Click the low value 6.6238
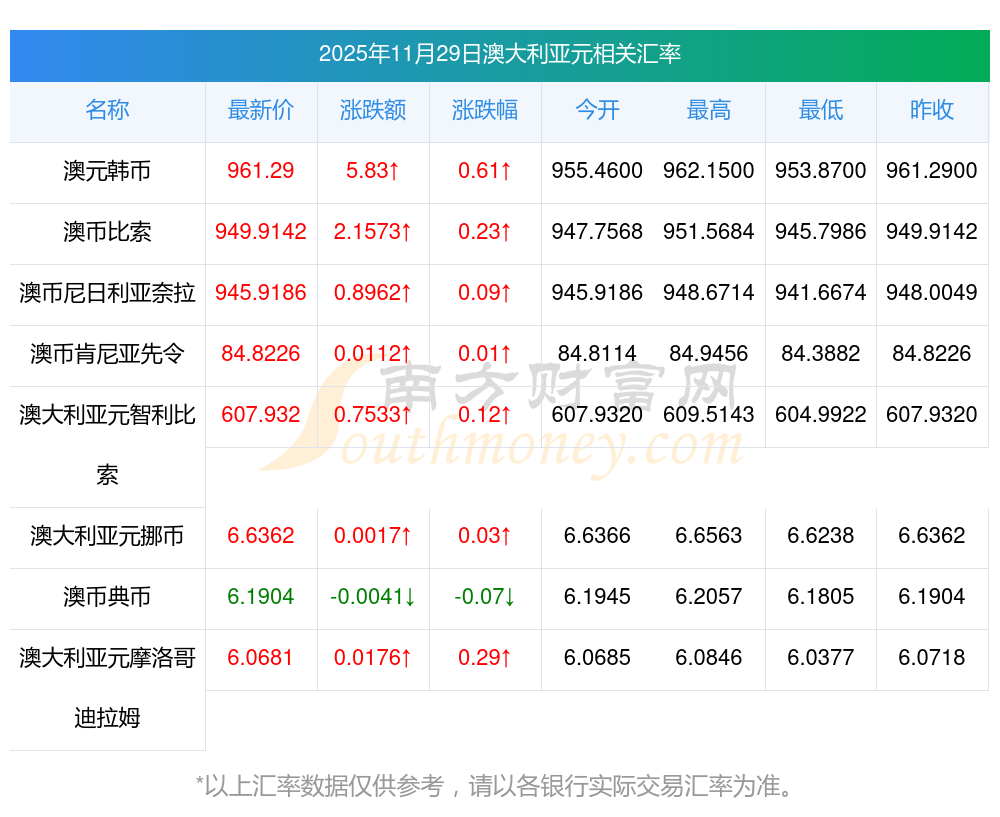Viewport: 1000px width, 817px height. pos(821,536)
